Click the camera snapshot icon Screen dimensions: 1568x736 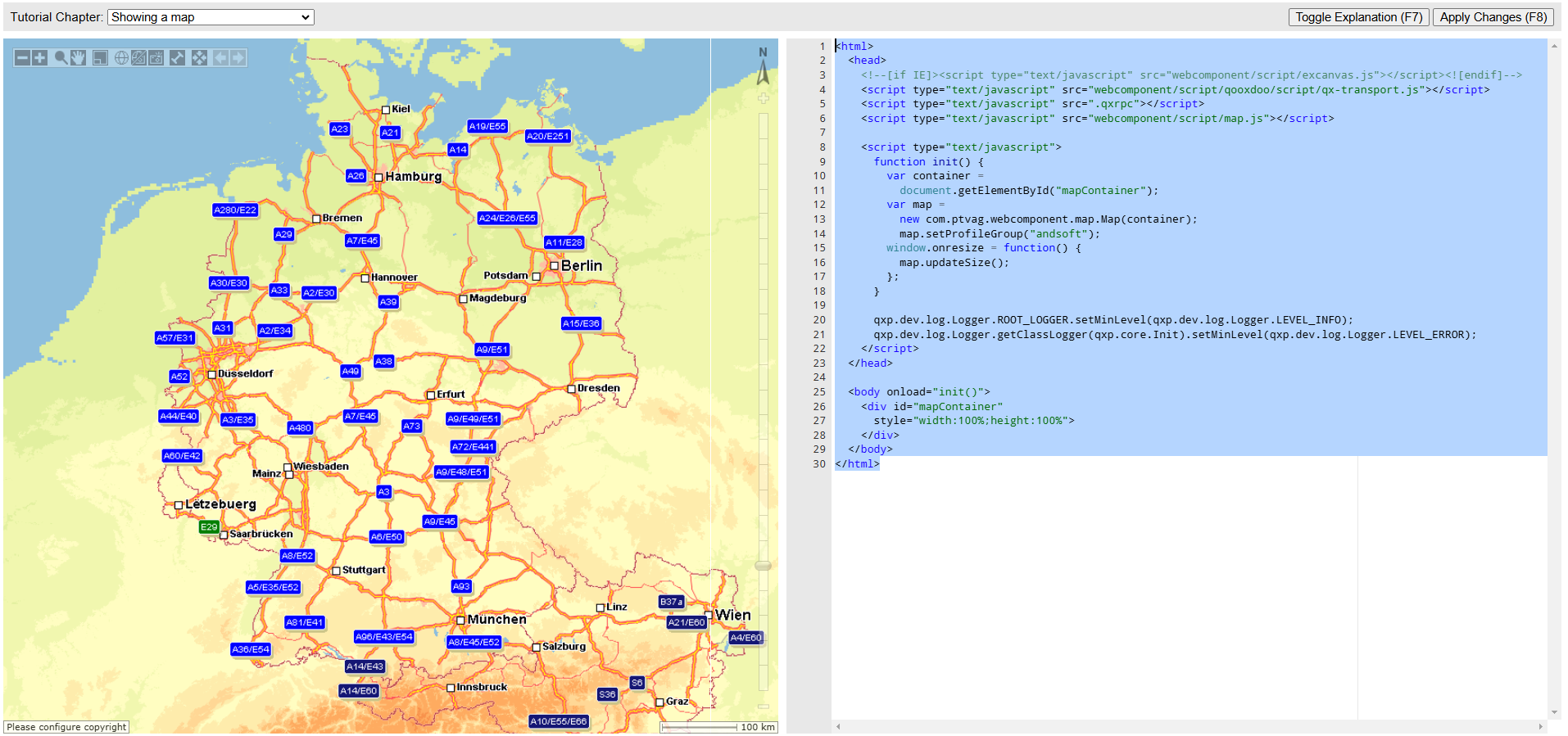click(156, 58)
